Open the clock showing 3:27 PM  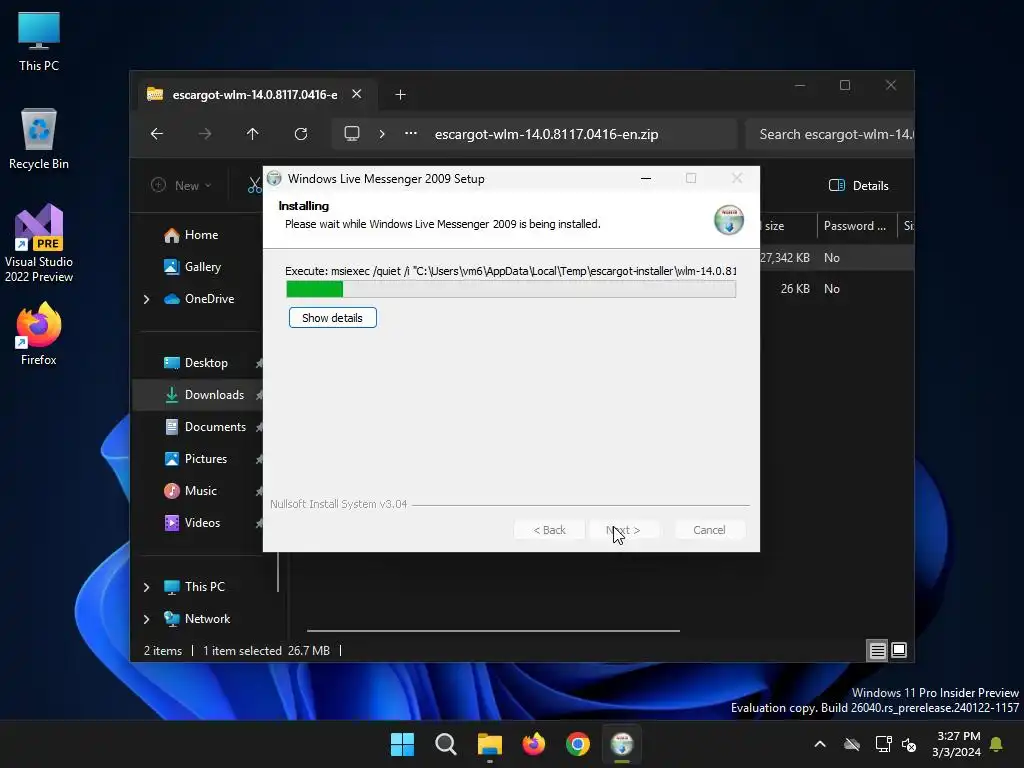coord(956,744)
